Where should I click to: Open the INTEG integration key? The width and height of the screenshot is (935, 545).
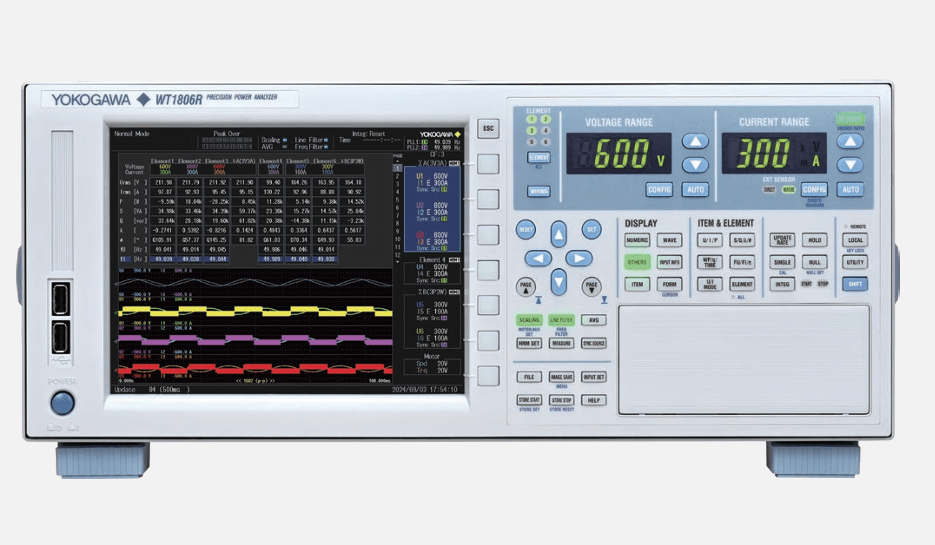[782, 284]
